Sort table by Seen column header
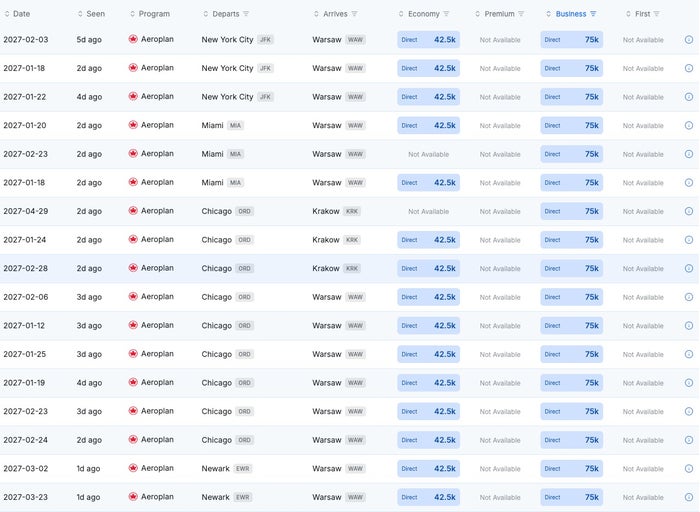The width and height of the screenshot is (700, 512). click(92, 14)
